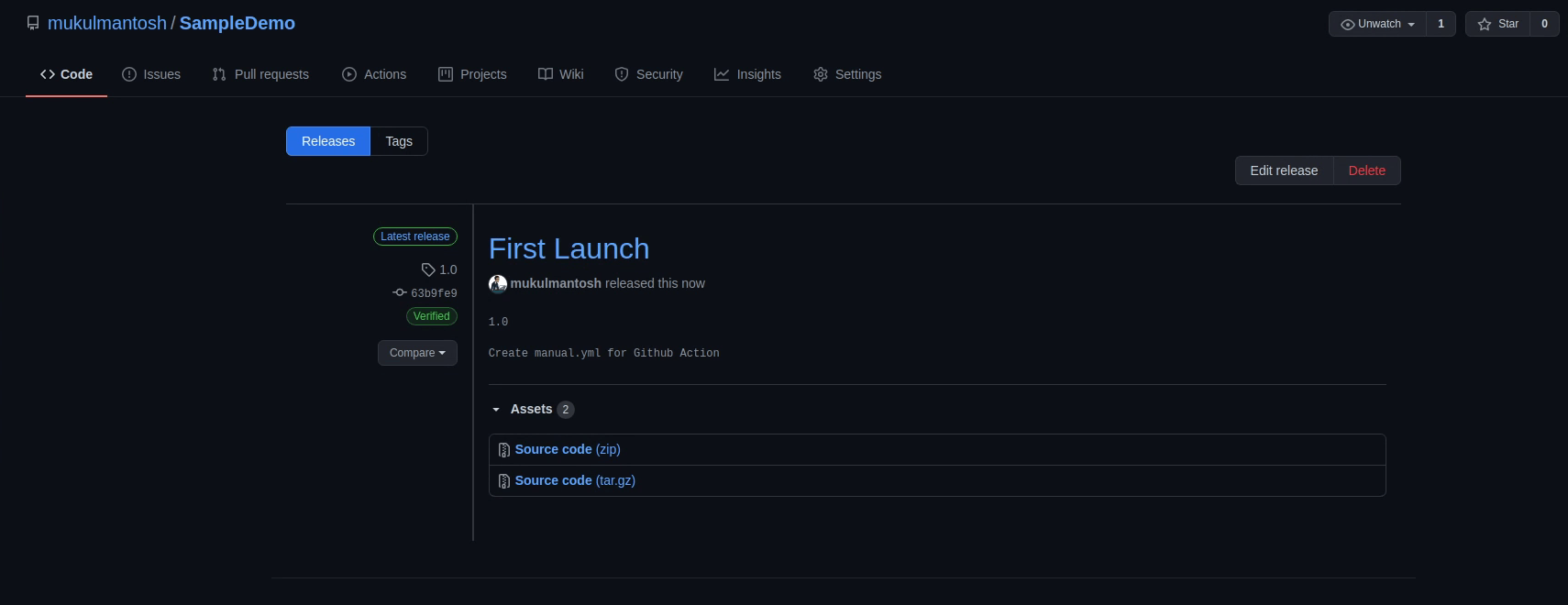Select the Releases button
This screenshot has width=1568, height=605.
[328, 141]
